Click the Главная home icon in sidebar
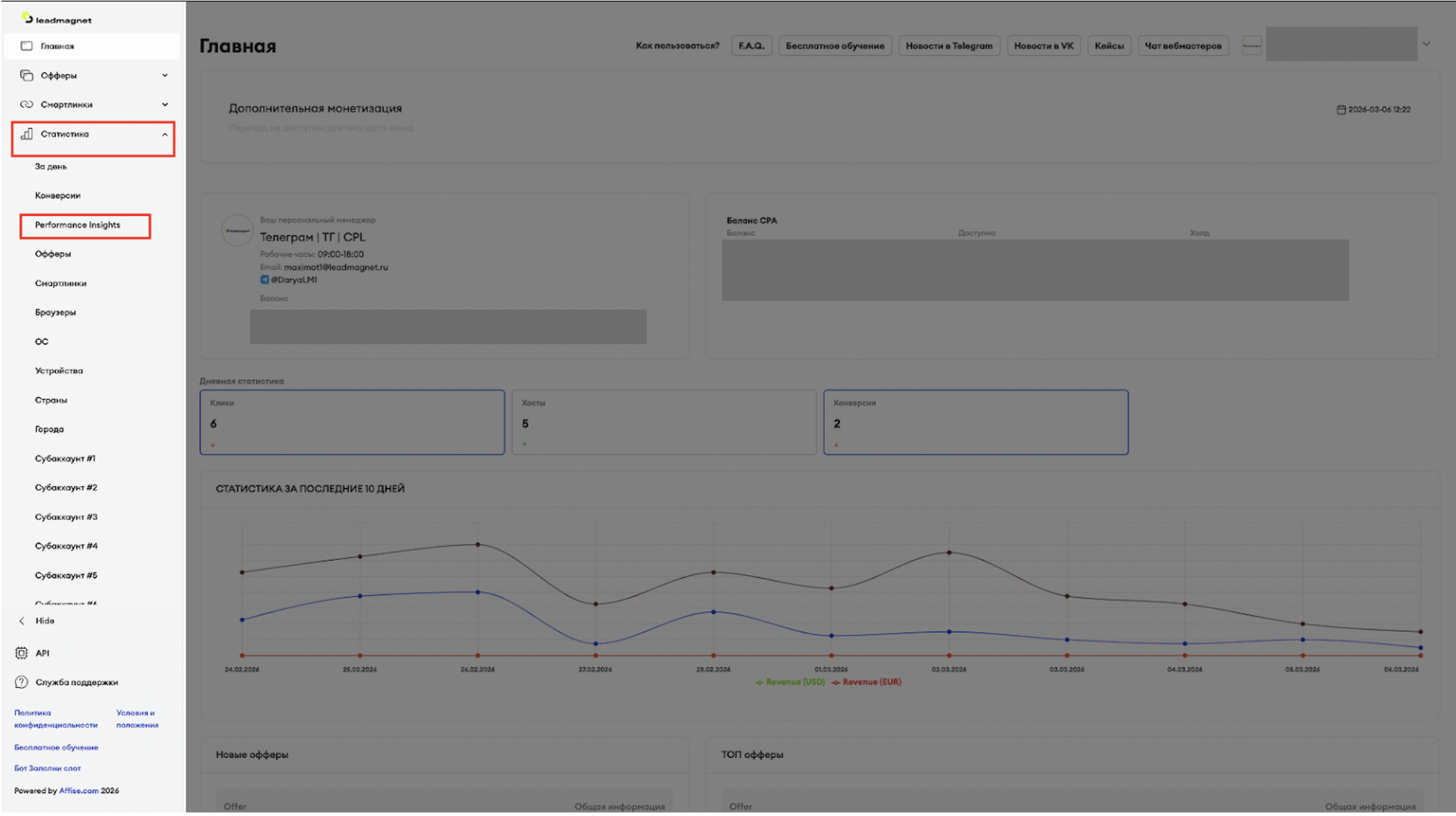The height and width of the screenshot is (816, 1456). [x=26, y=46]
